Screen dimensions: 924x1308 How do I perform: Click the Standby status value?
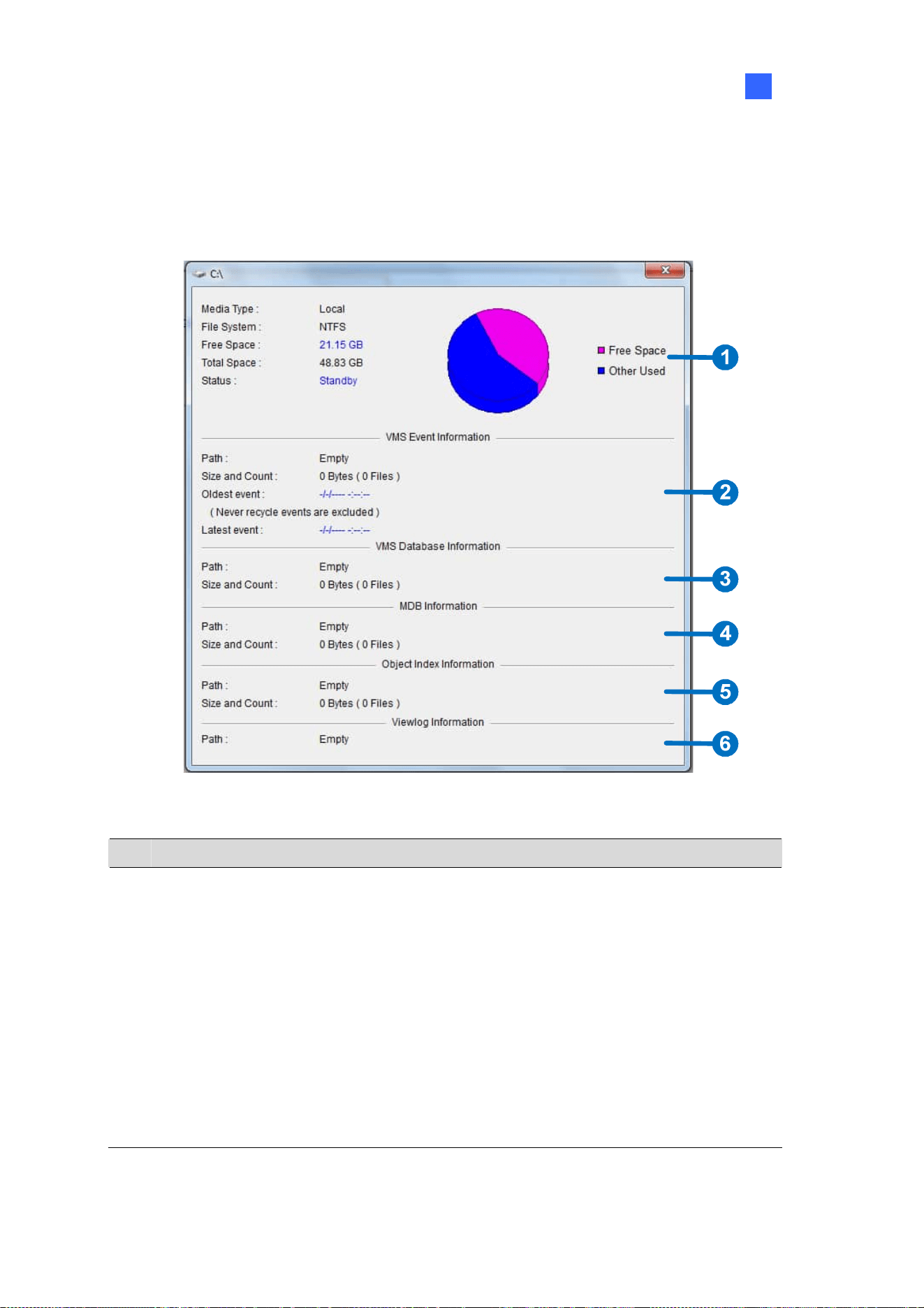coord(338,381)
